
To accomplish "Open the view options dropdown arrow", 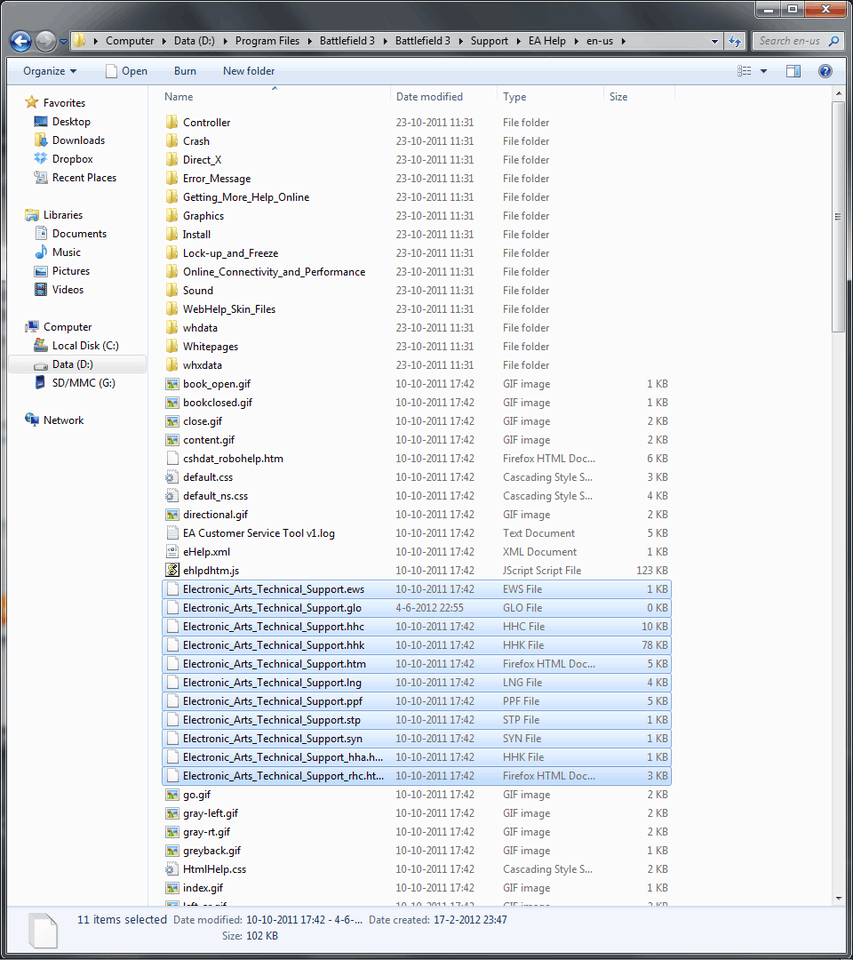I will 764,71.
